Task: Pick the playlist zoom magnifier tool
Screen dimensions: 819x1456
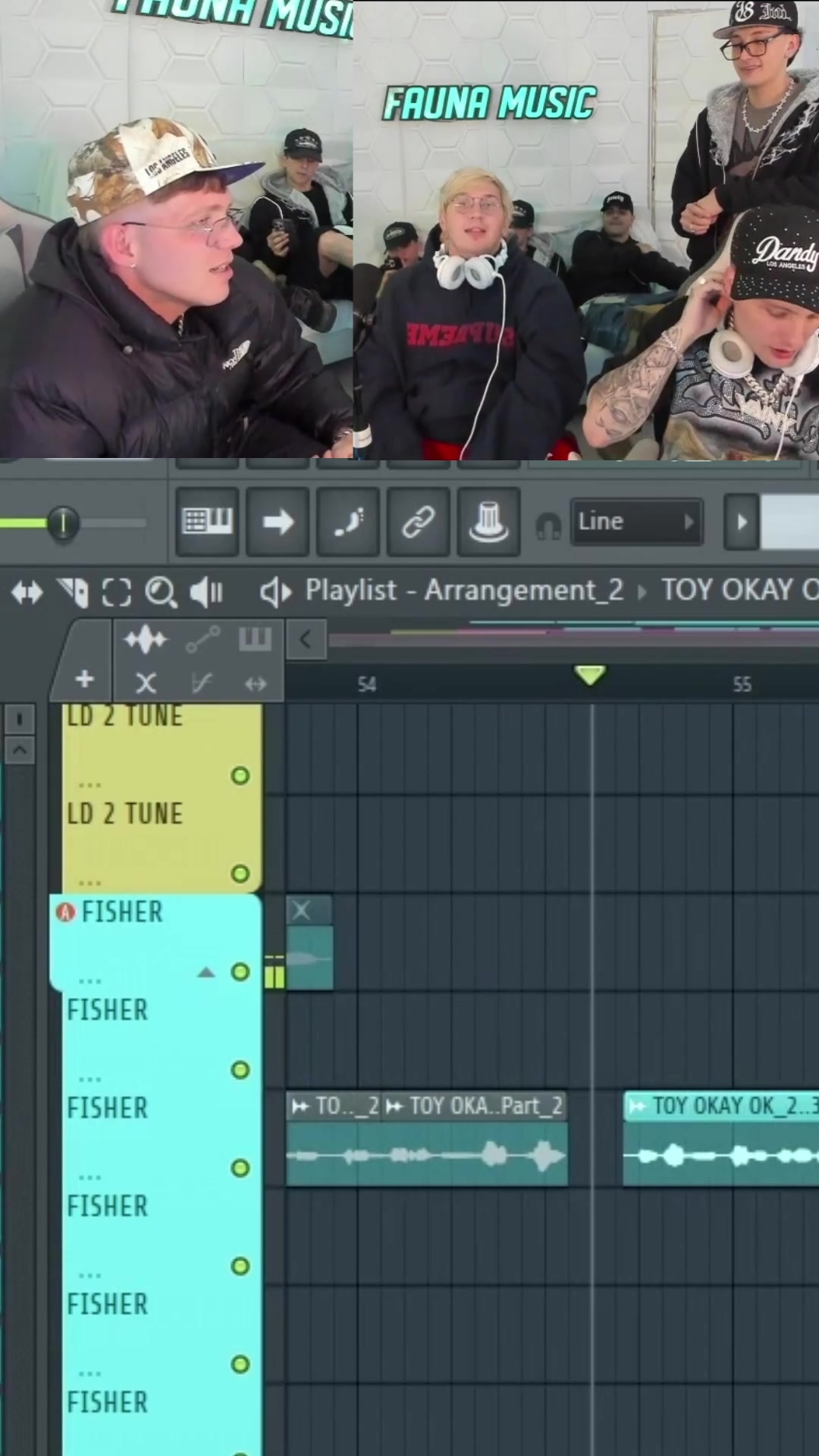Action: [161, 592]
